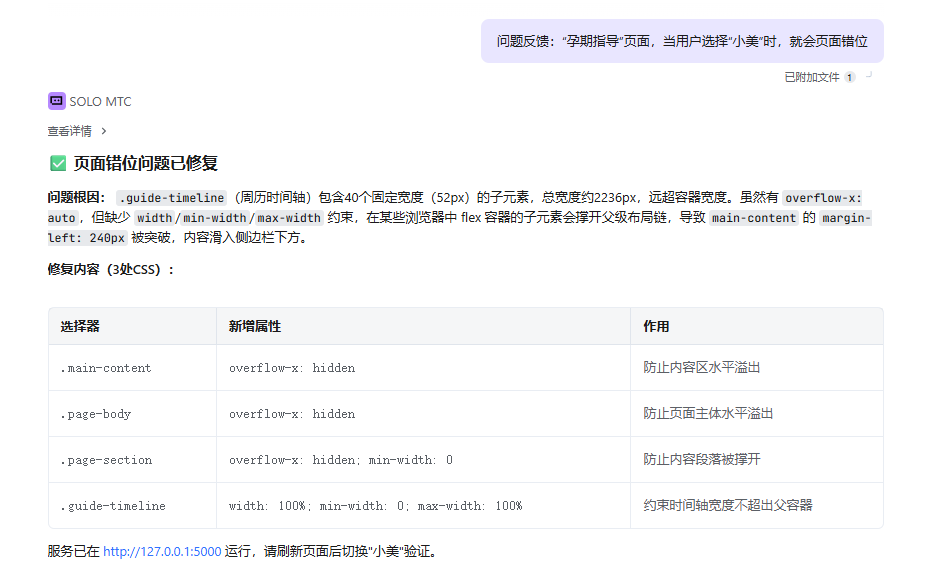Open the 已附加文件 attachment label
Screen dimensions: 925x572
tap(811, 77)
